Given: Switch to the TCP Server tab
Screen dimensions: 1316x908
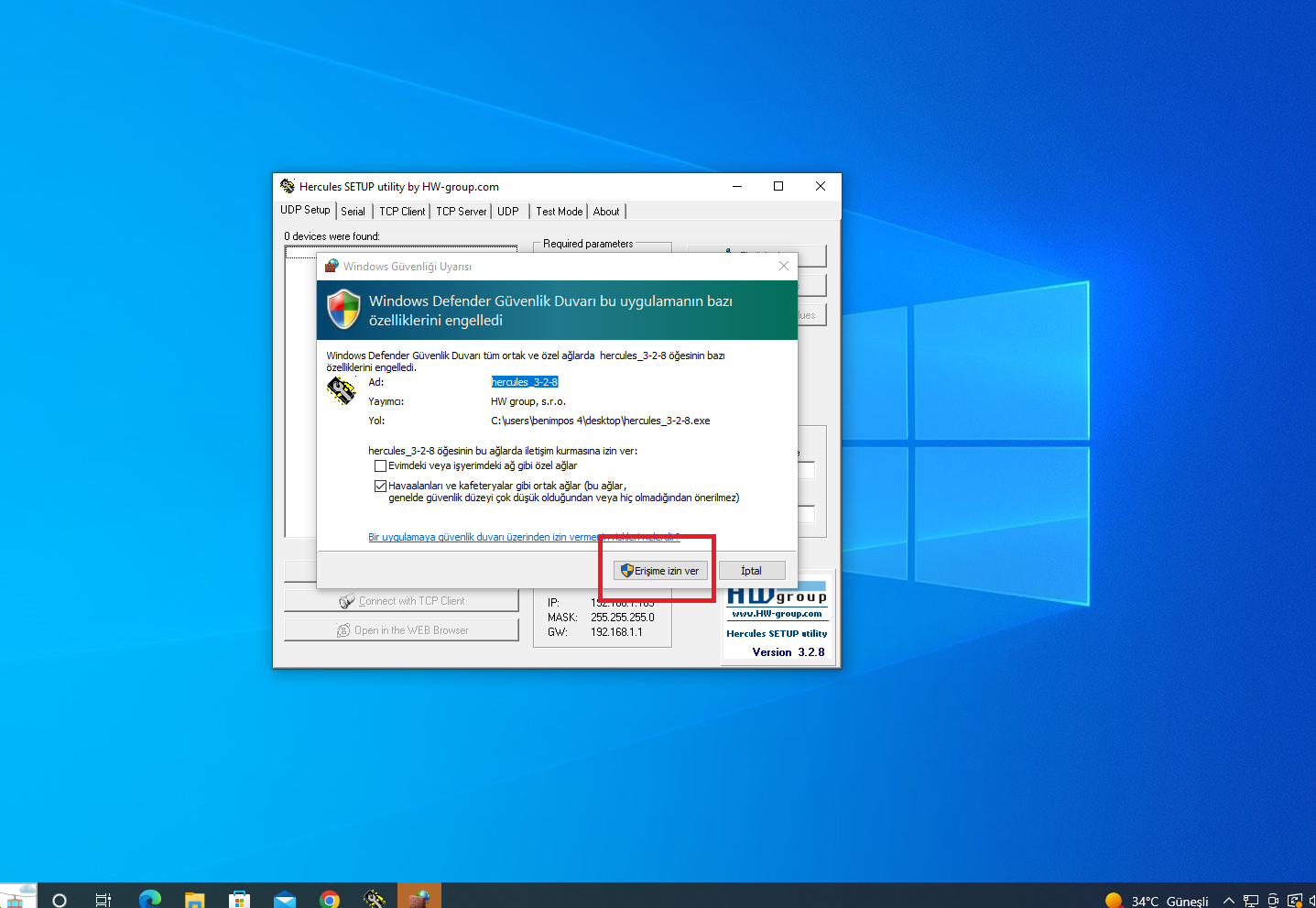Looking at the screenshot, I should pyautogui.click(x=462, y=212).
